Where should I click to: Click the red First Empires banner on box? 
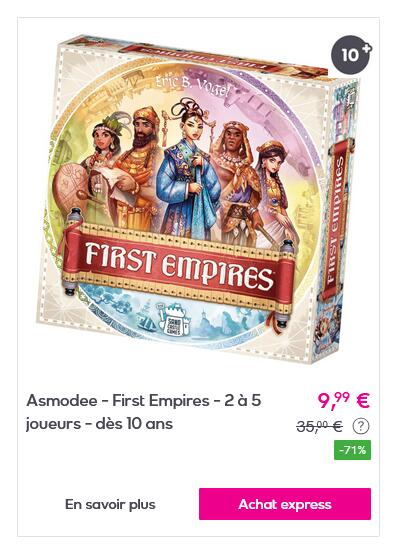click(x=179, y=263)
